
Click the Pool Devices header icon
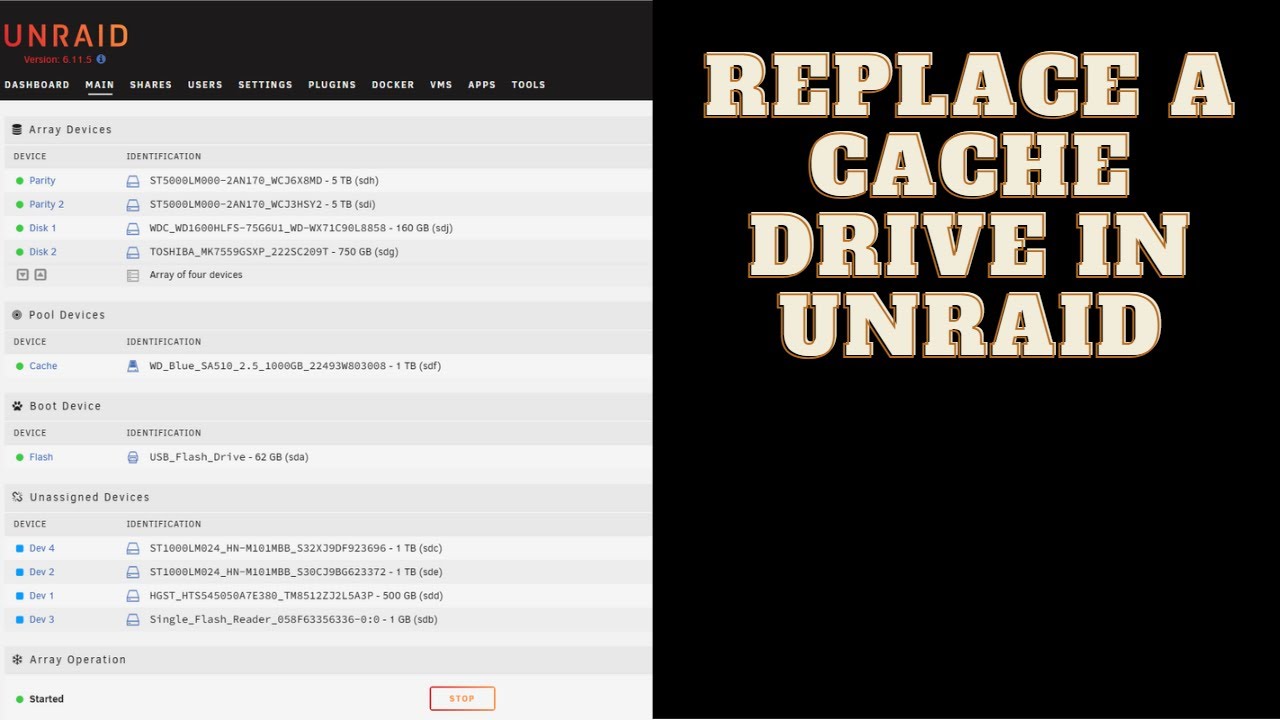(17, 315)
